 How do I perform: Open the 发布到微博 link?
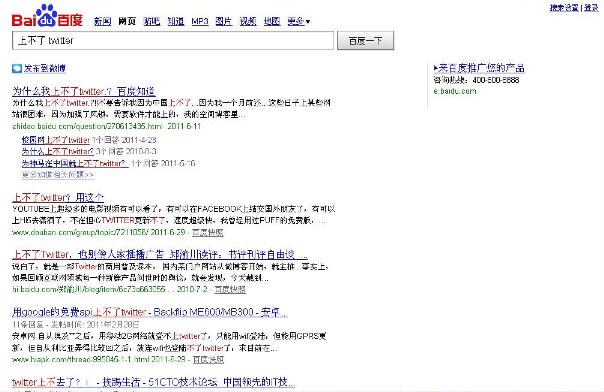45,69
